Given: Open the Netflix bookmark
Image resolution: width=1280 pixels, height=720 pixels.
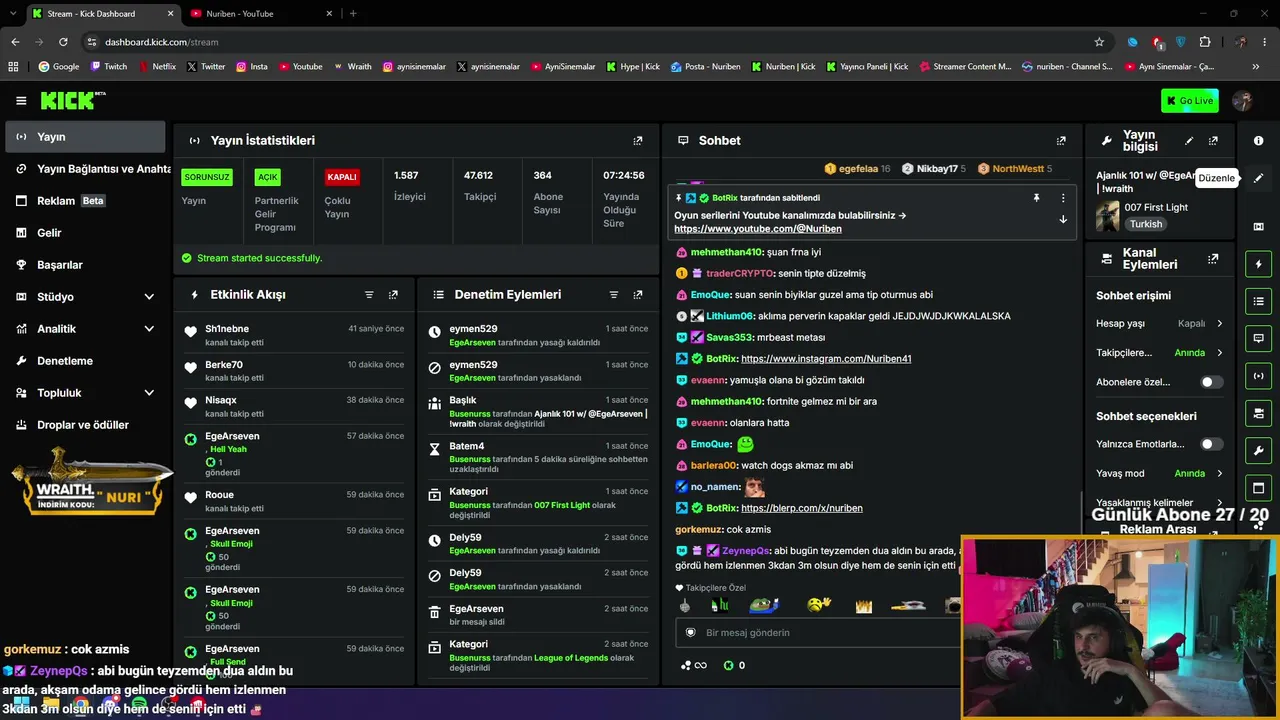Looking at the screenshot, I should (156, 67).
